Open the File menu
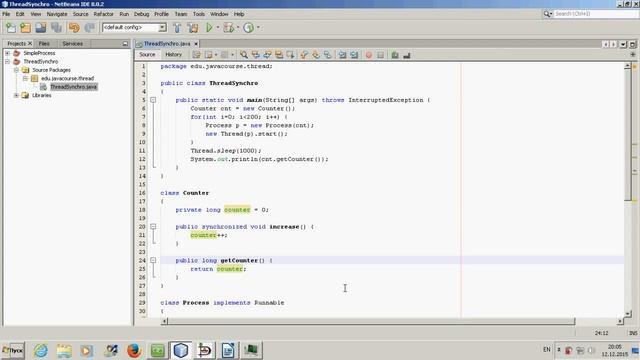 6,14
